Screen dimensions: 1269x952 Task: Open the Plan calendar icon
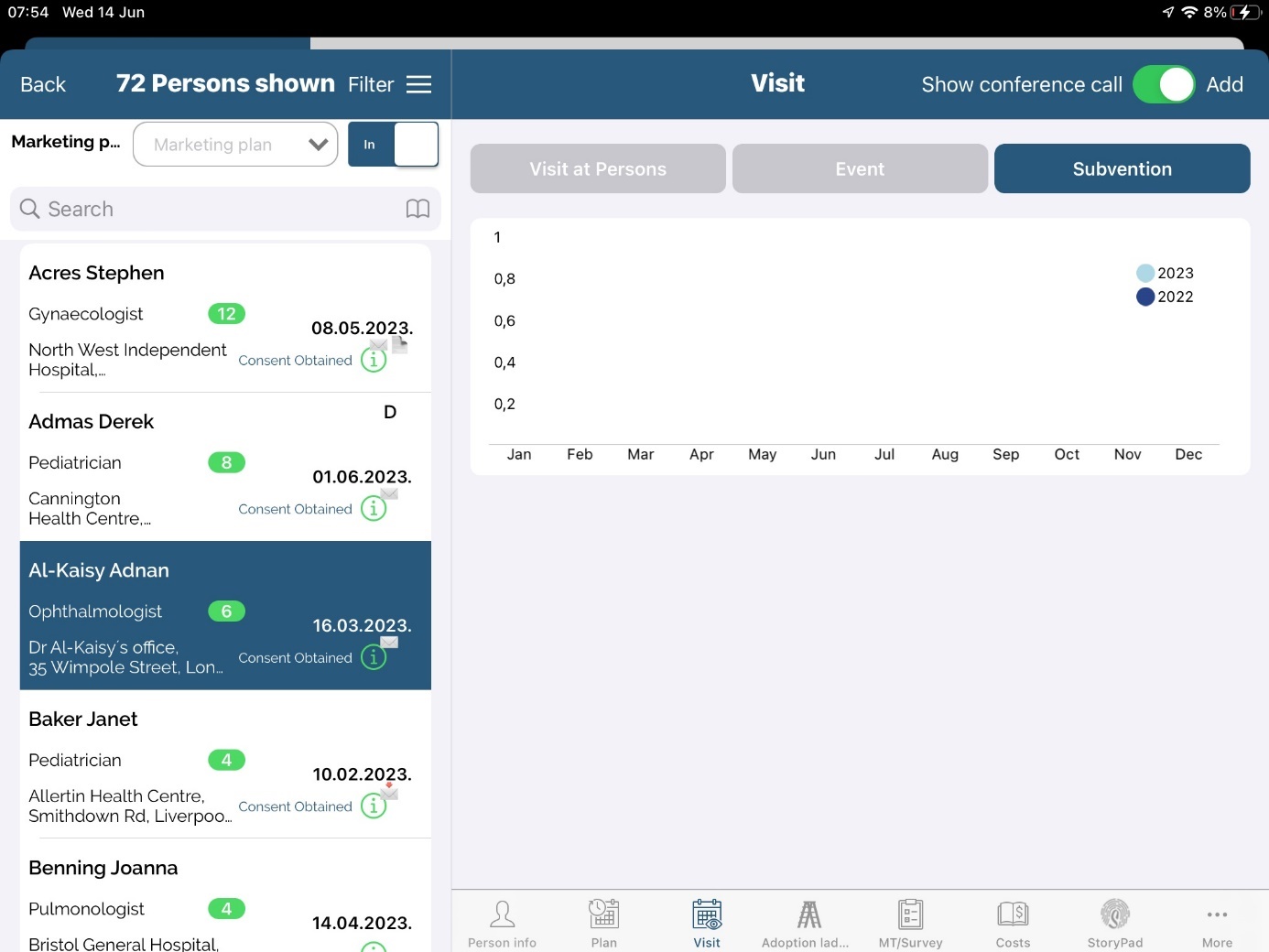point(603,914)
